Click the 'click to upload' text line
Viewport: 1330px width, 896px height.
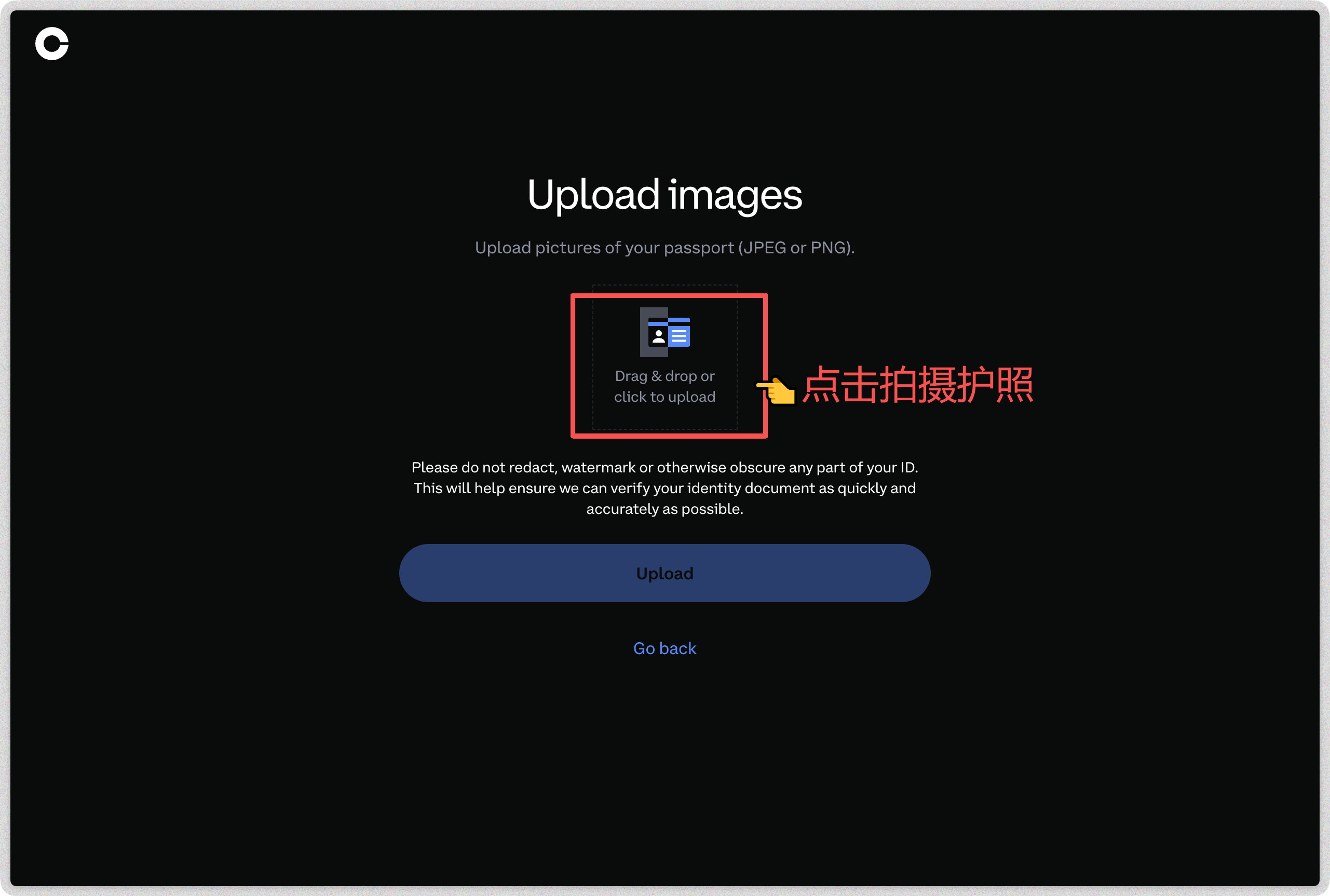point(664,397)
